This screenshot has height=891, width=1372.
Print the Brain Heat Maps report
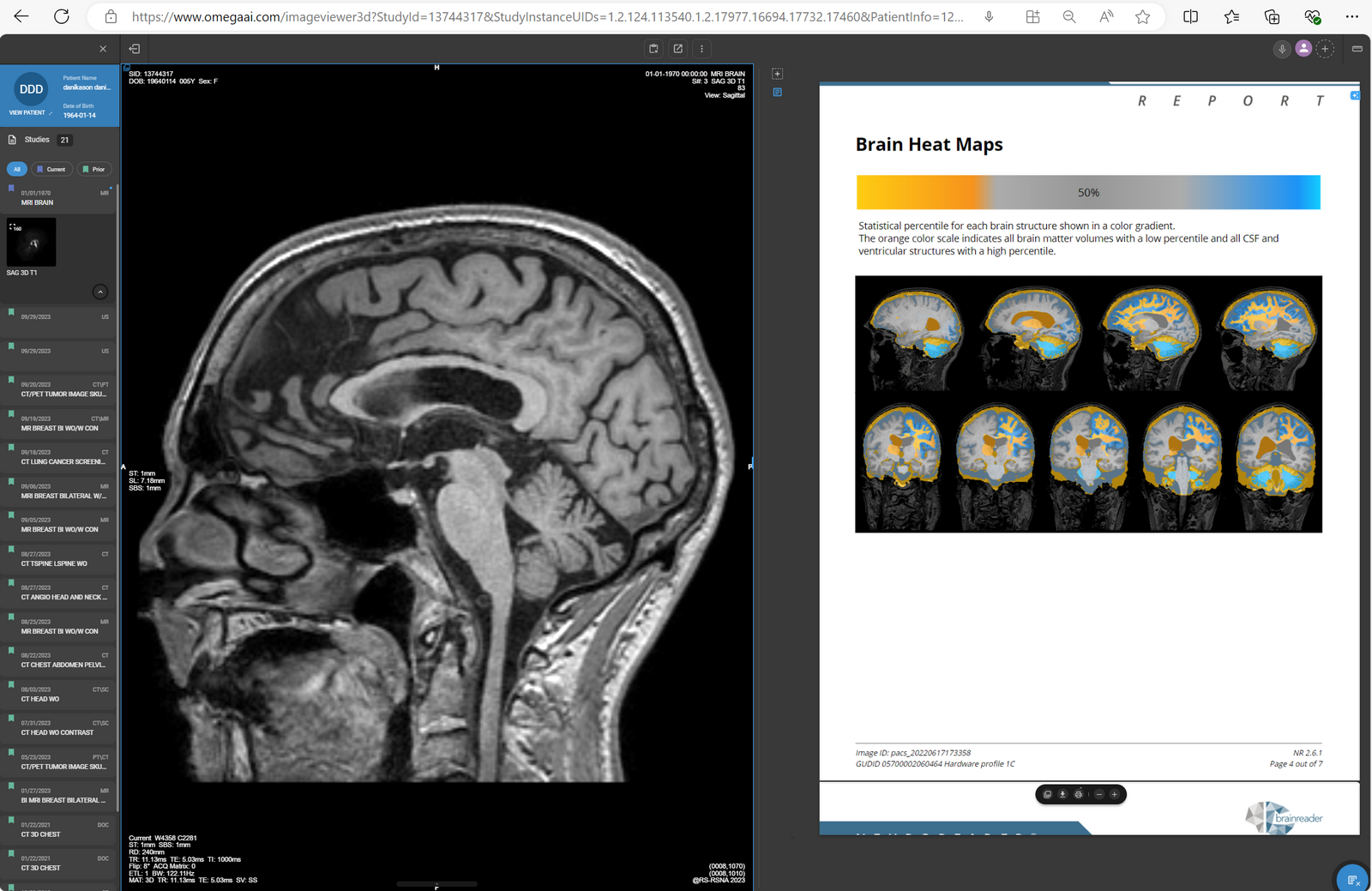click(x=1079, y=795)
